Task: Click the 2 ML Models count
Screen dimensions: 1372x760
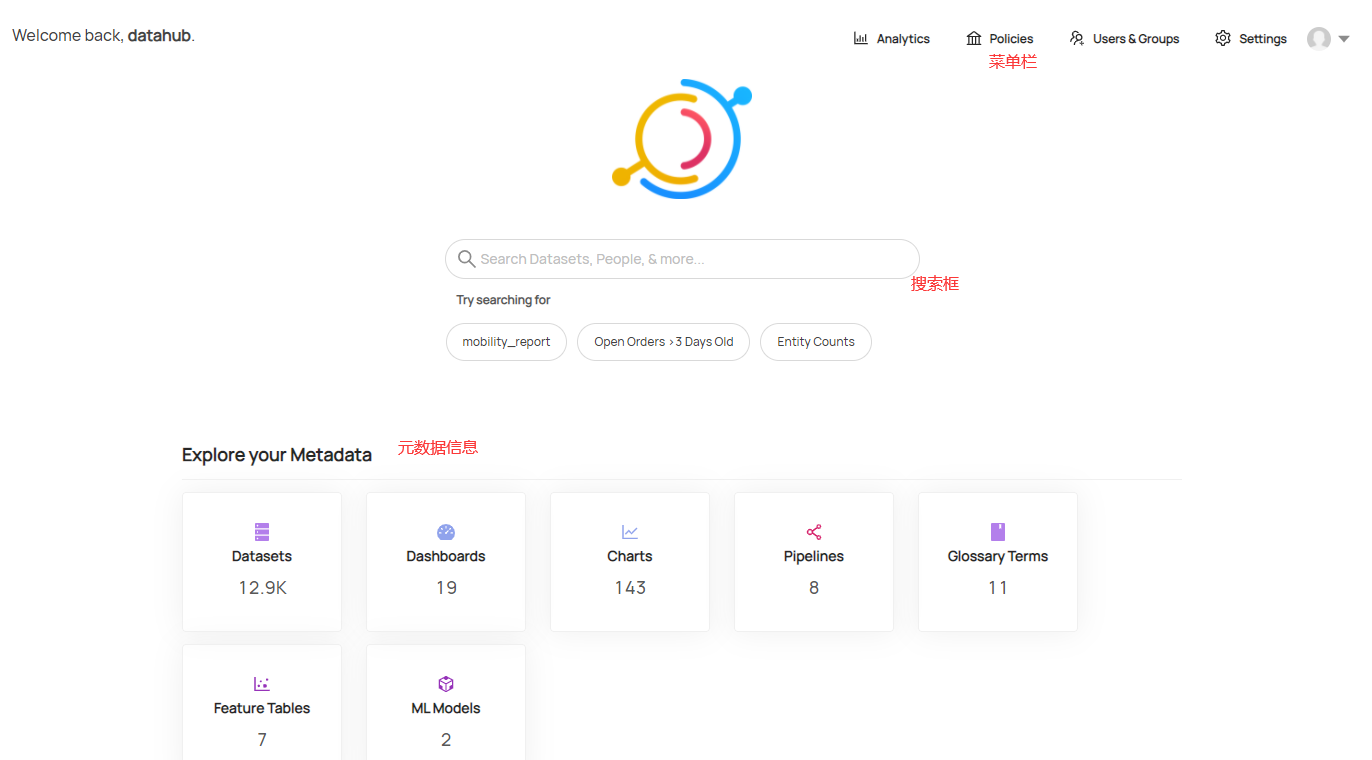Action: (x=446, y=740)
